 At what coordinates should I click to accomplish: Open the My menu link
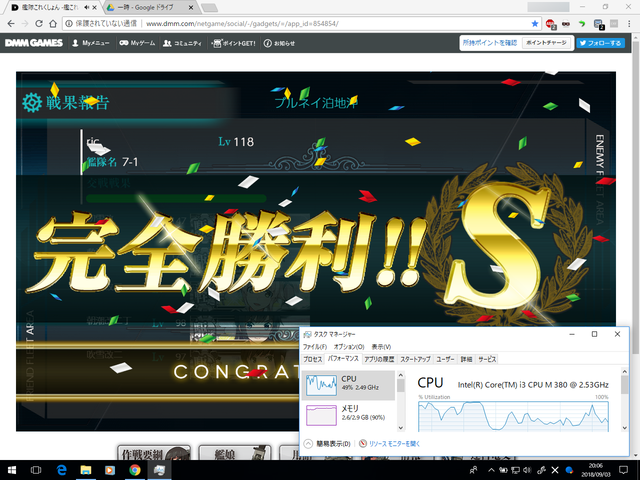tap(91, 43)
